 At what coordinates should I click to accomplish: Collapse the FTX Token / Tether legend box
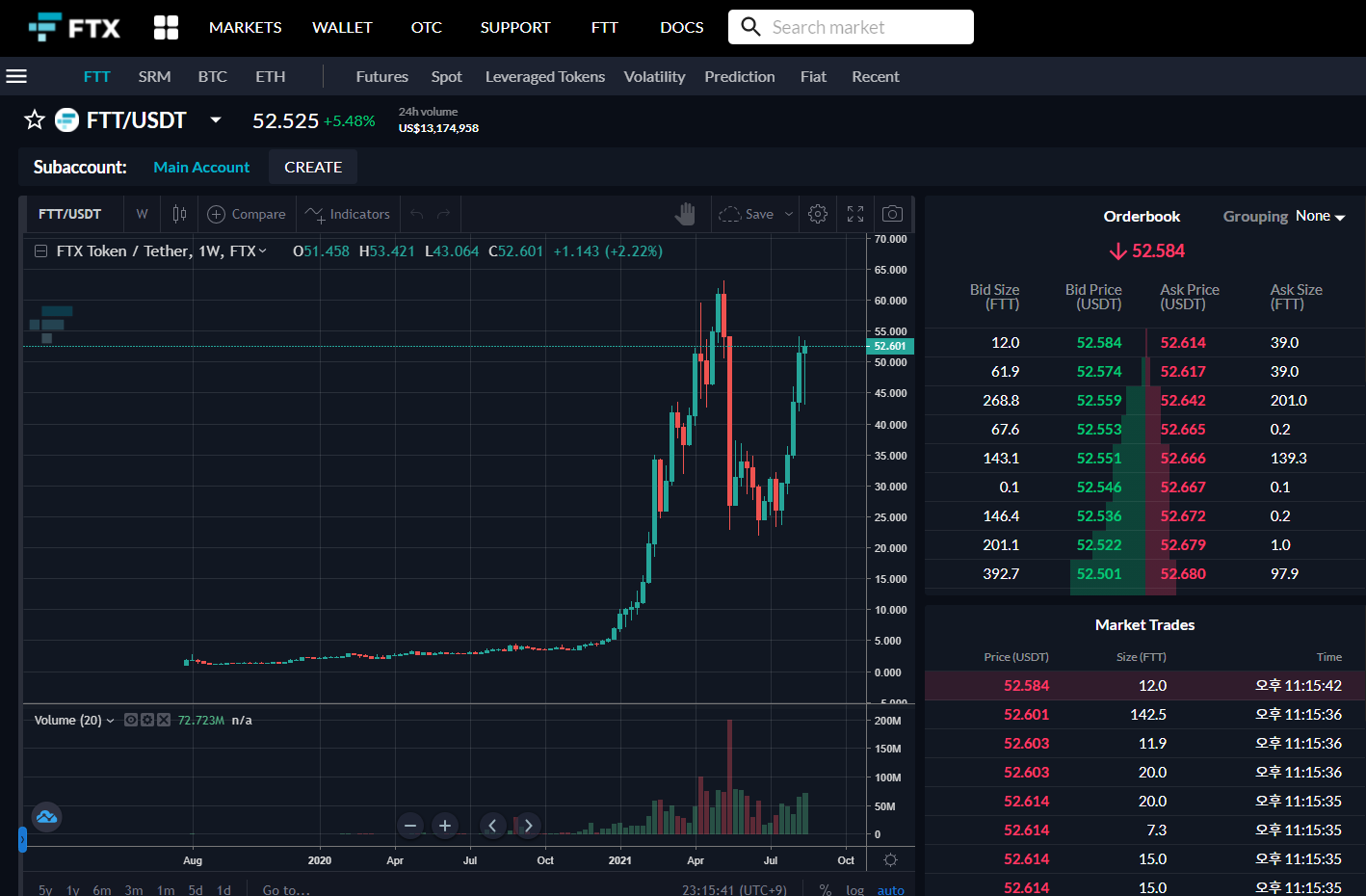40,250
